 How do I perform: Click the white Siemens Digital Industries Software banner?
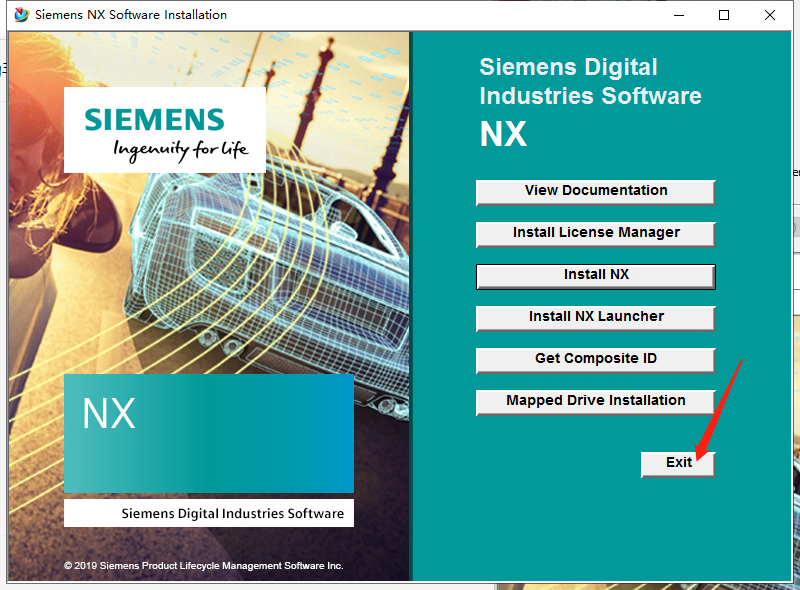click(208, 513)
